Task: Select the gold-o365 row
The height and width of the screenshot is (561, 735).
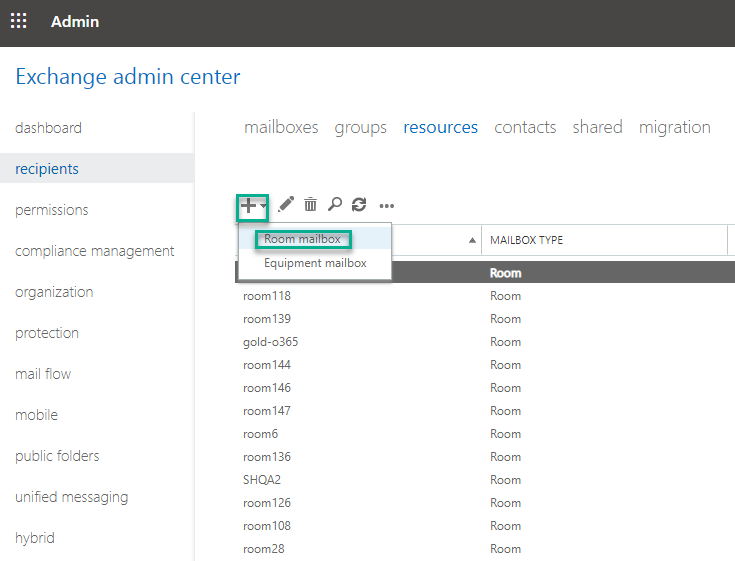Action: (x=485, y=342)
